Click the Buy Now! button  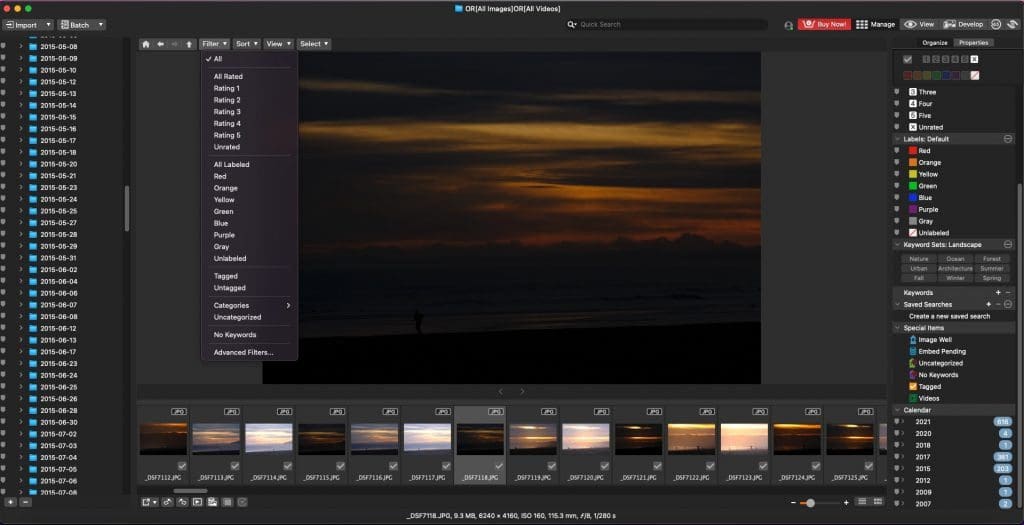pos(824,24)
